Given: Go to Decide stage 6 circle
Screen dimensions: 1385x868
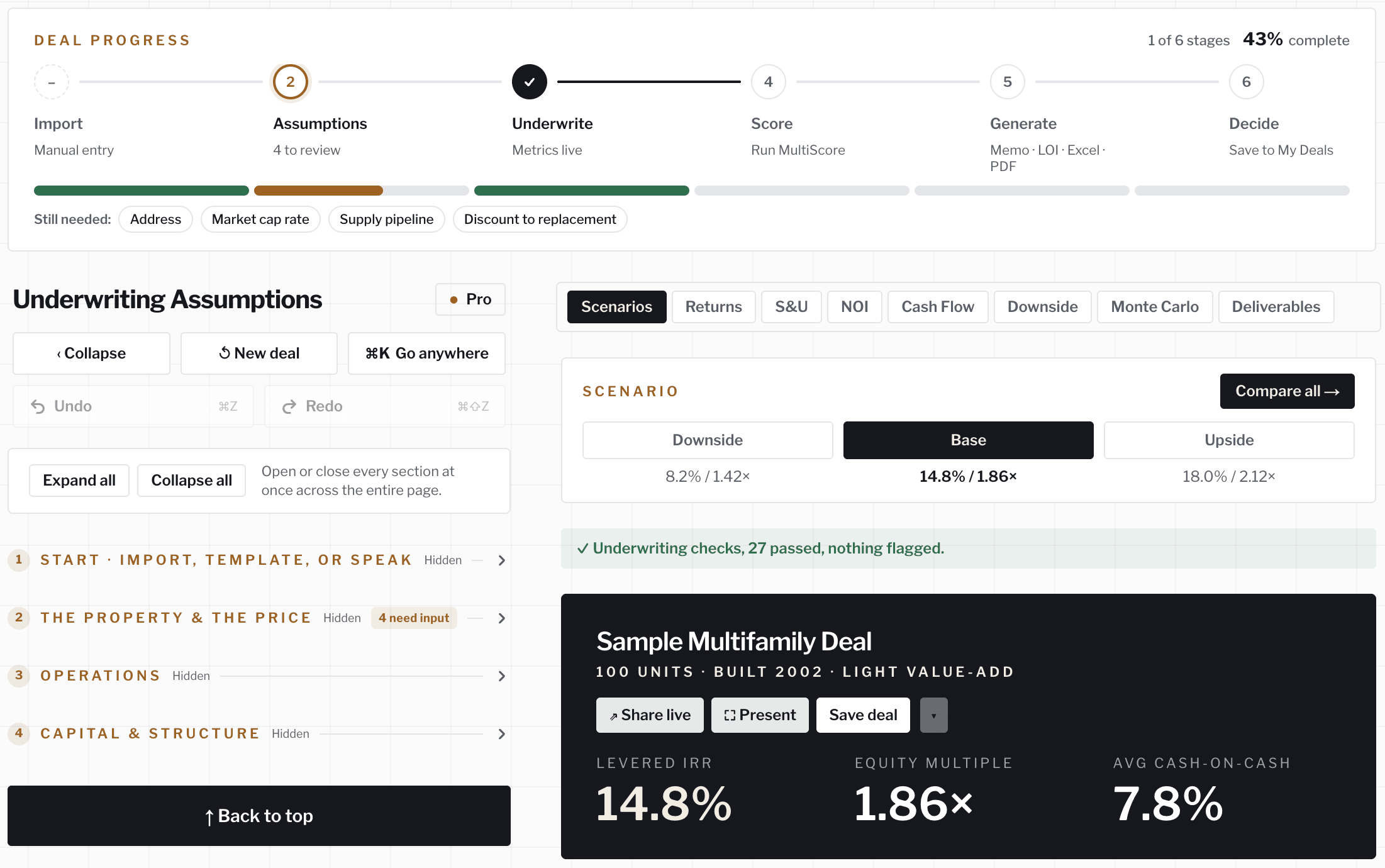Looking at the screenshot, I should (x=1246, y=82).
